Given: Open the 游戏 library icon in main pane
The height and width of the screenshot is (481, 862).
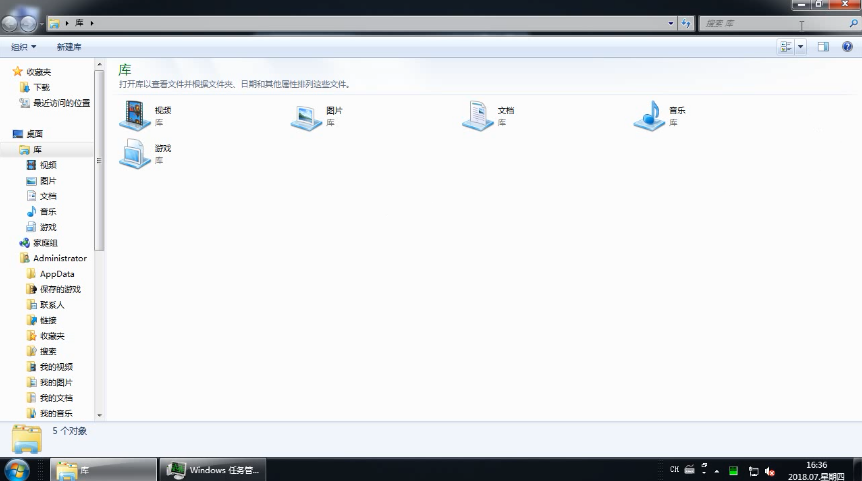Looking at the screenshot, I should (135, 153).
